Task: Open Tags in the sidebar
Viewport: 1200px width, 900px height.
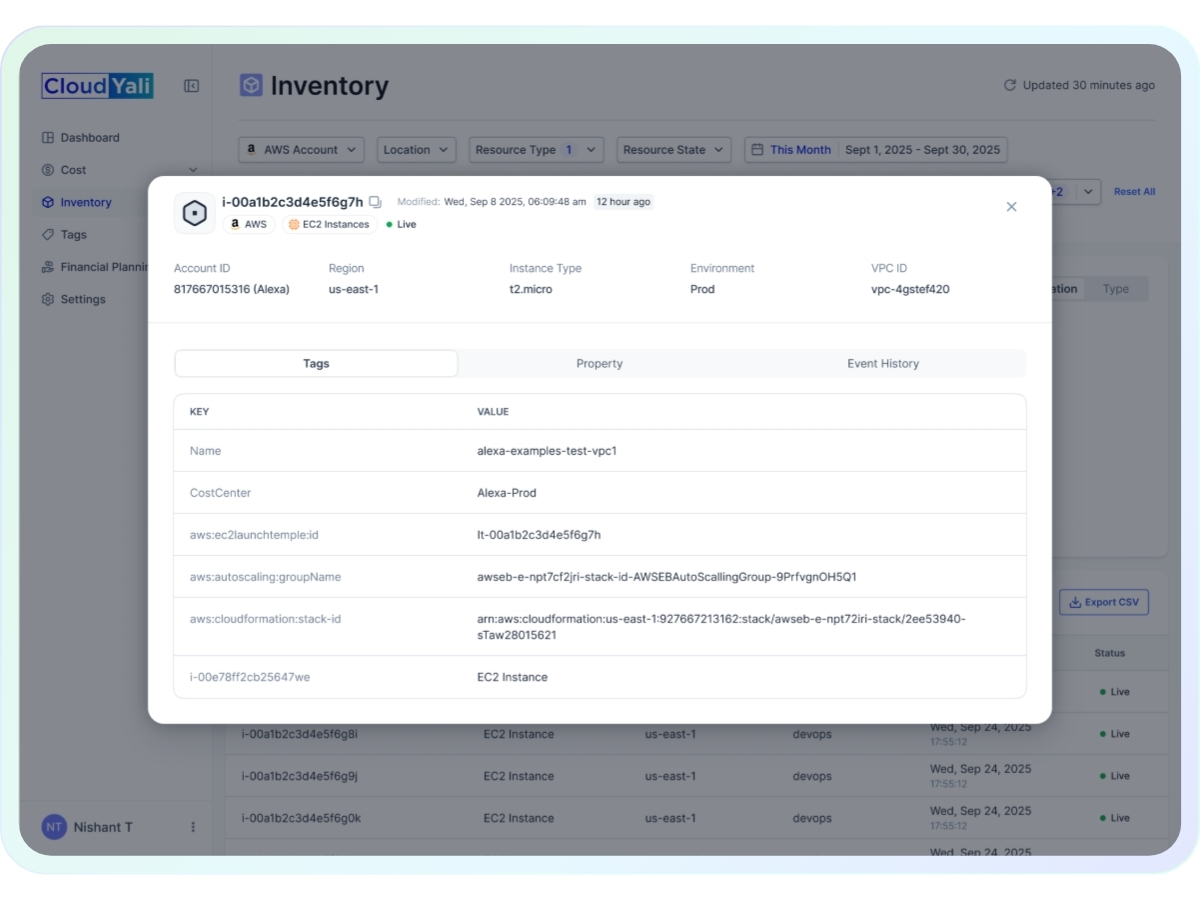Action: click(x=73, y=235)
